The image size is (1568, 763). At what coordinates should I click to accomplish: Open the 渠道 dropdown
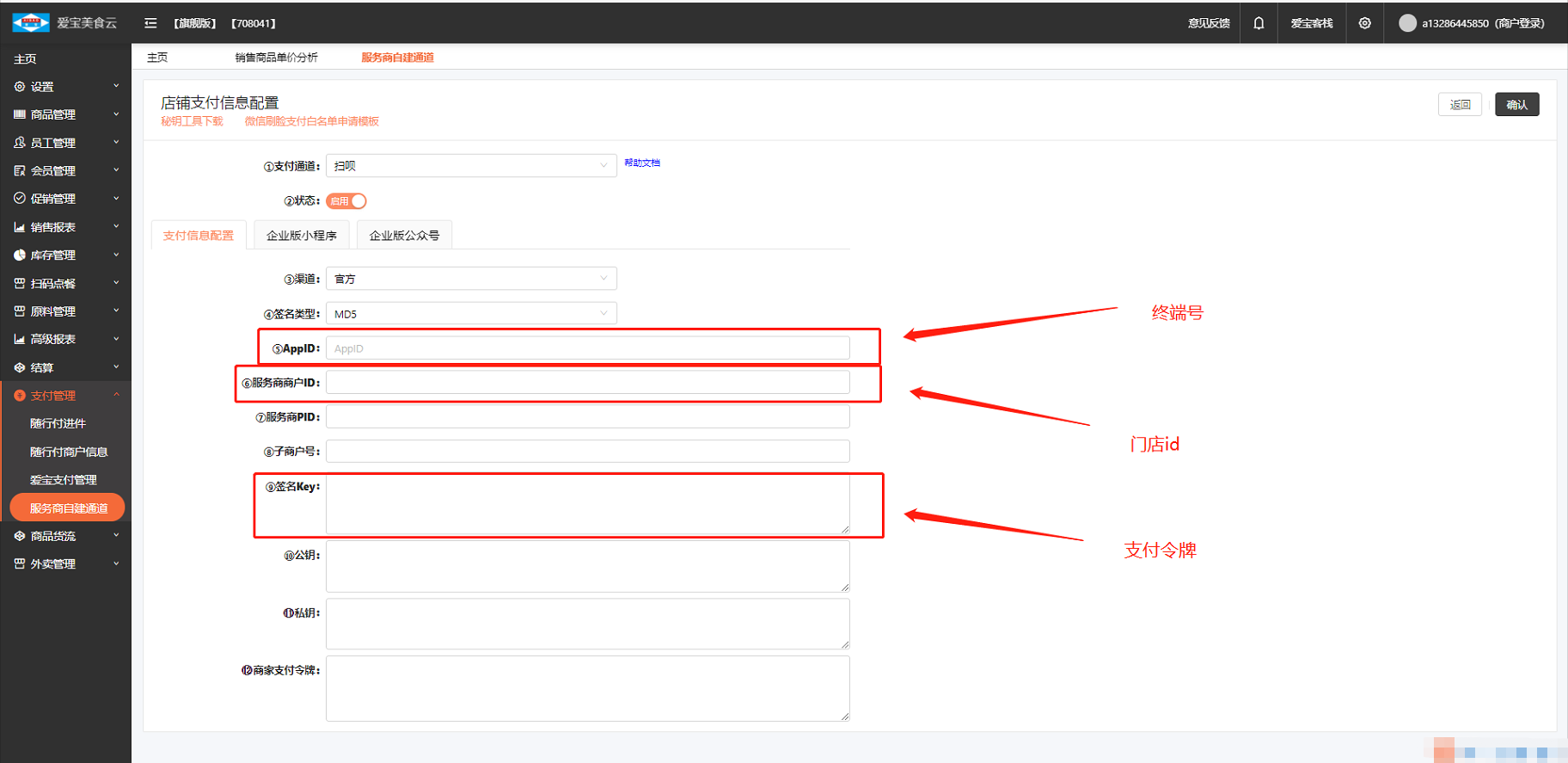point(470,279)
